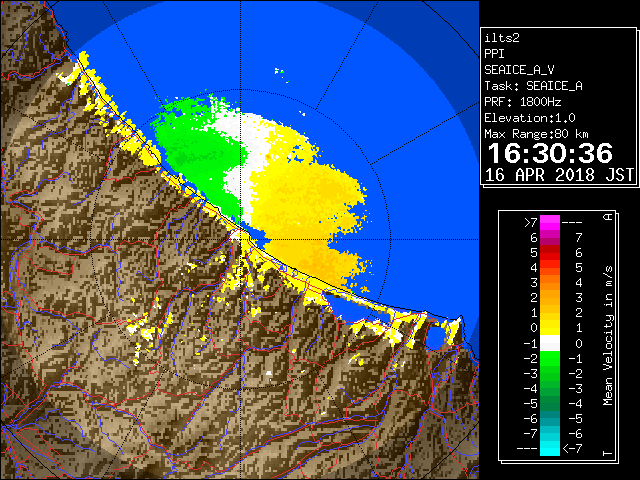Select the '16 APR 2018 JST' date
The height and width of the screenshot is (480, 640).
(x=559, y=175)
